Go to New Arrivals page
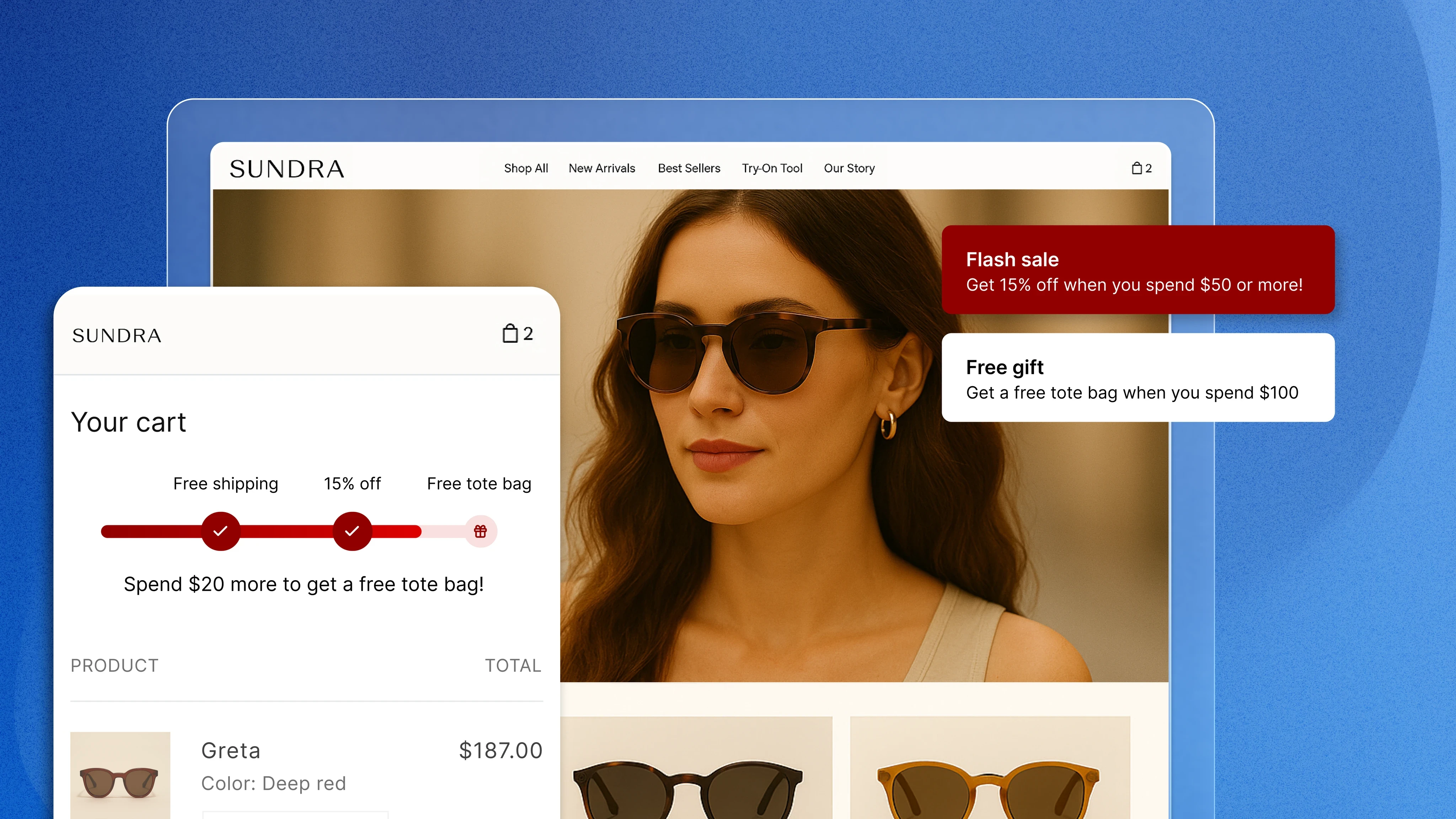Screen dimensions: 1456x819 [601, 168]
